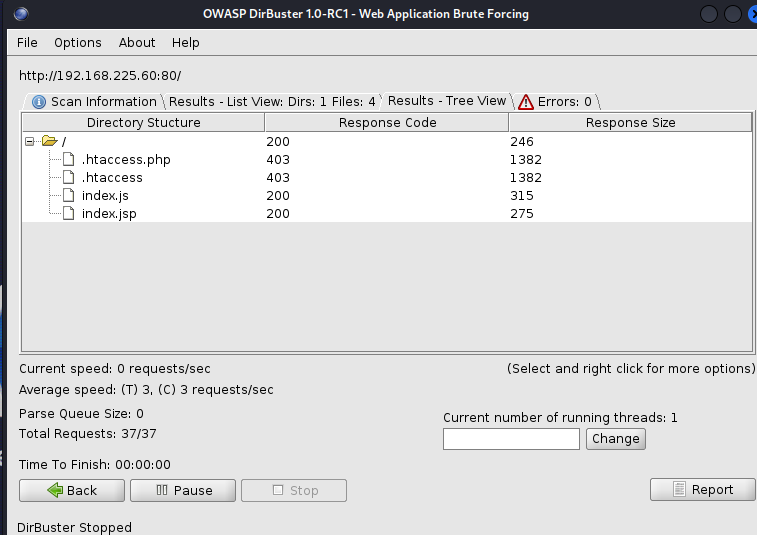Screen dimensions: 757x535
Task: Select the index.js tree entry
Action: click(105, 196)
